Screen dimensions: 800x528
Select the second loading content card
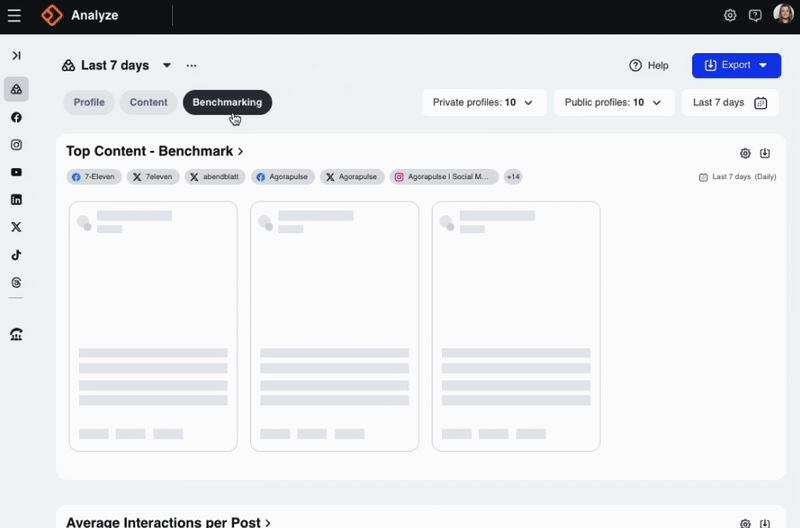click(335, 326)
